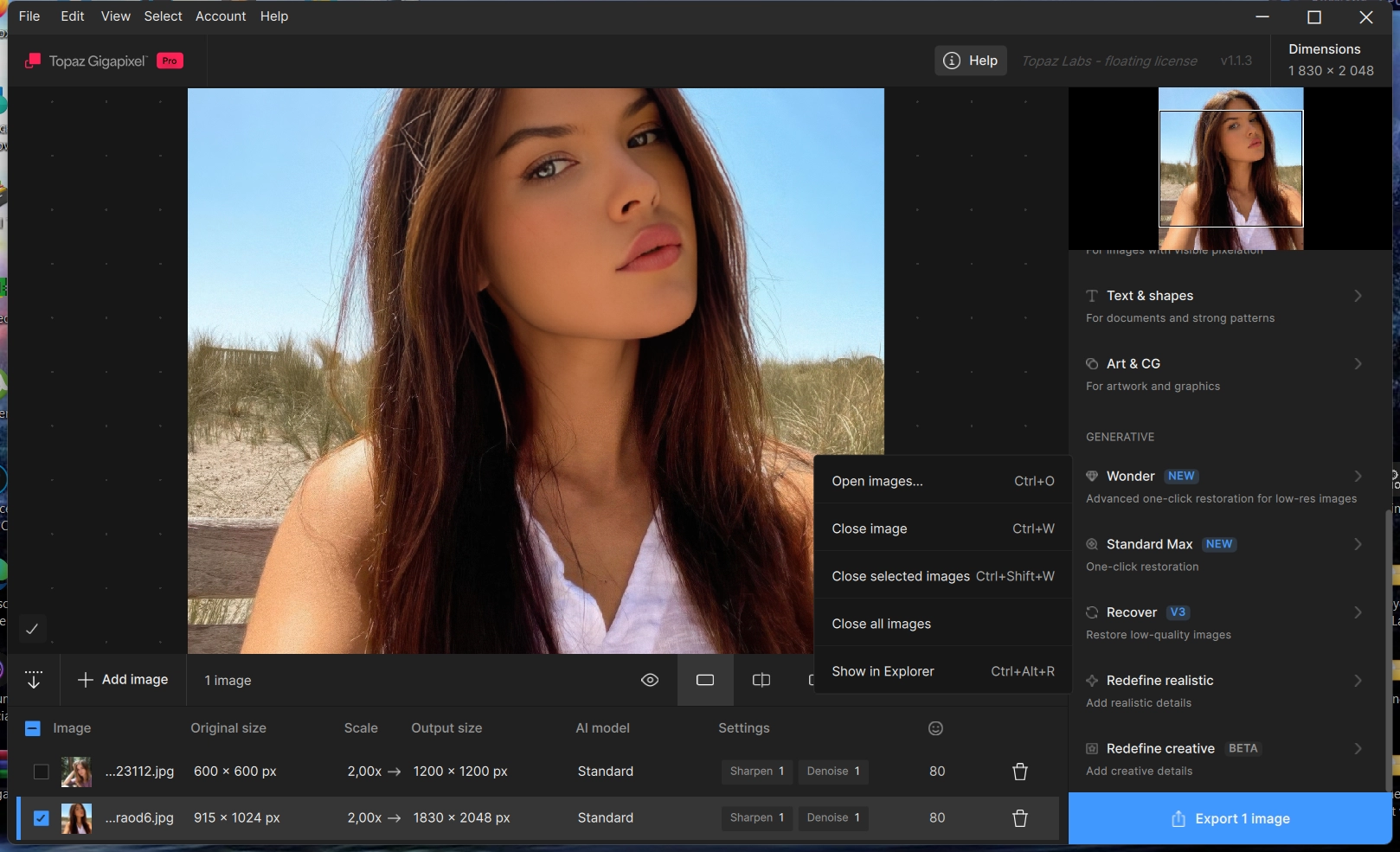Image resolution: width=1400 pixels, height=852 pixels.
Task: Click the collapse panel down-arrow icon
Action: [x=34, y=680]
